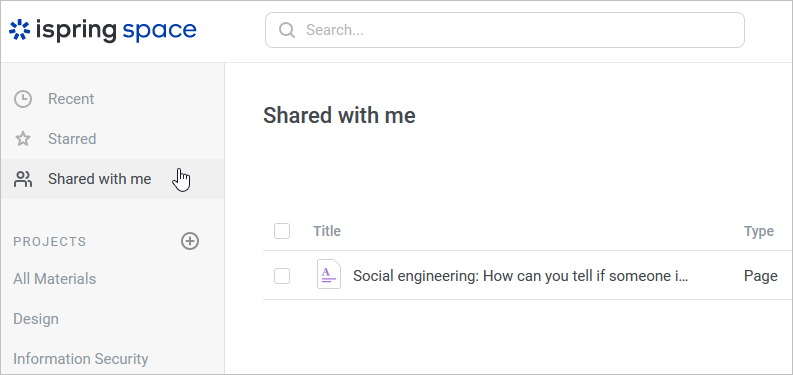This screenshot has height=375, width=793.
Task: Open the Design project
Action: [x=36, y=319]
